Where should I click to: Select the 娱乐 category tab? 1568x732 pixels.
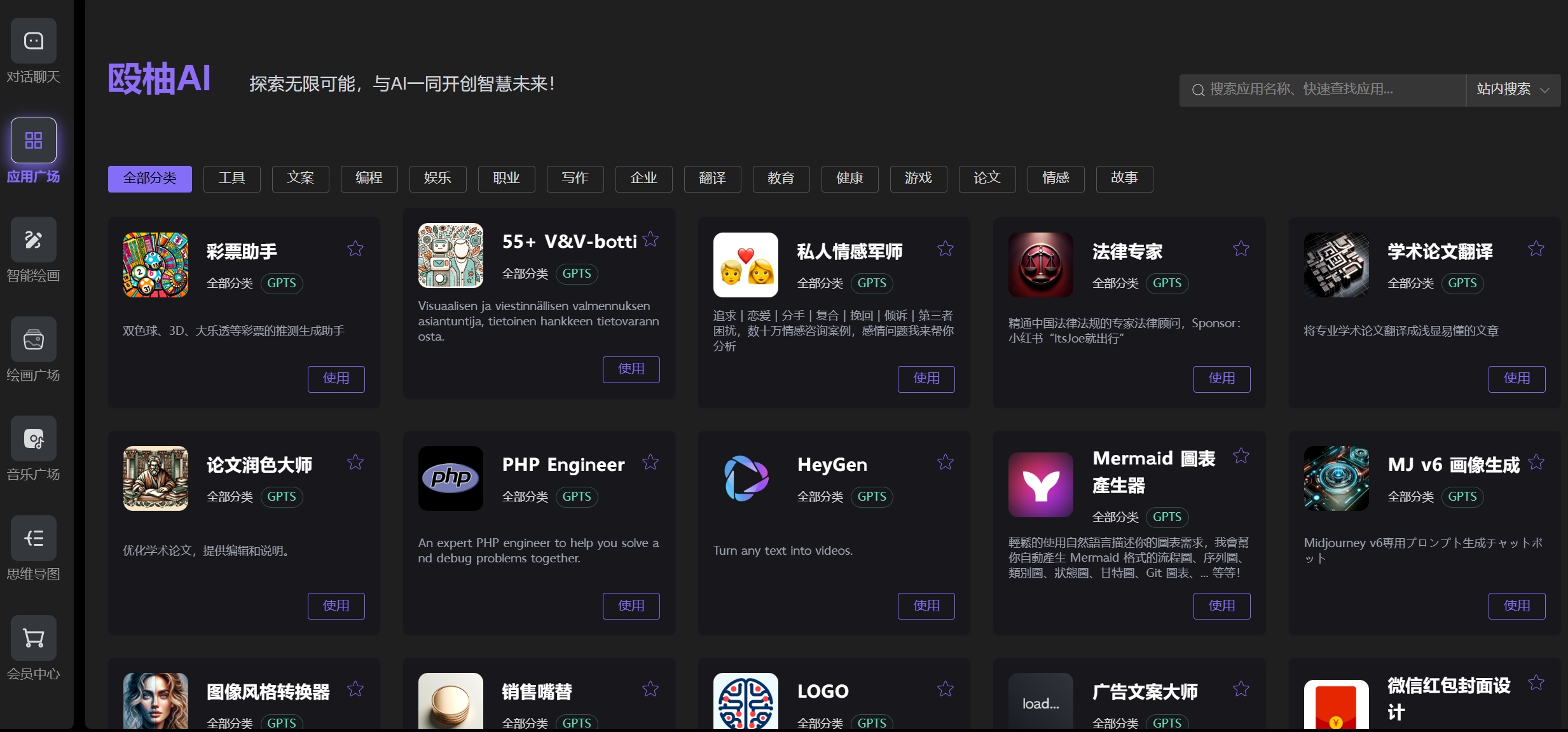coord(438,179)
